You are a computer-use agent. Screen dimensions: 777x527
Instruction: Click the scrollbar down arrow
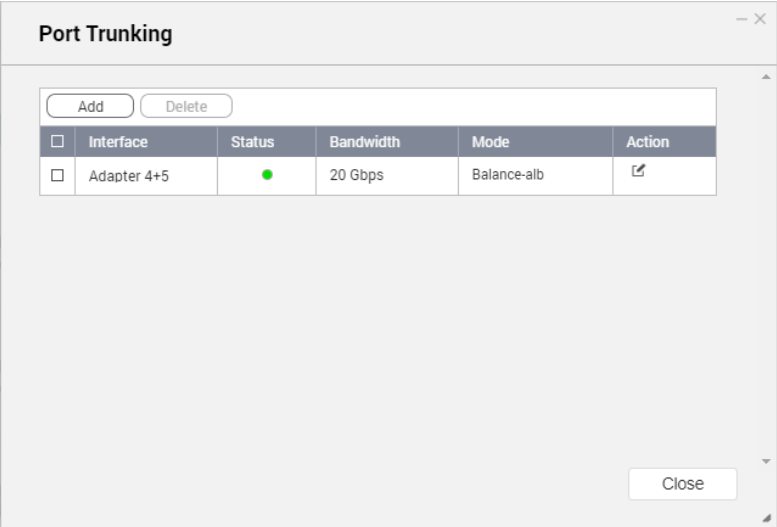click(766, 461)
